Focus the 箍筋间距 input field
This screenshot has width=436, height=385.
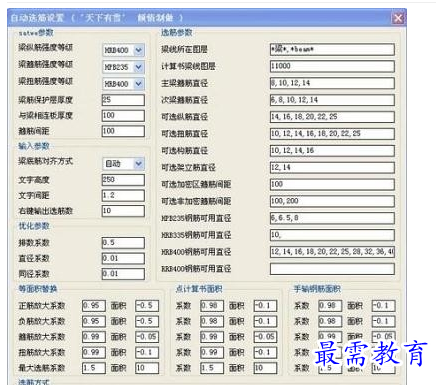(123, 131)
